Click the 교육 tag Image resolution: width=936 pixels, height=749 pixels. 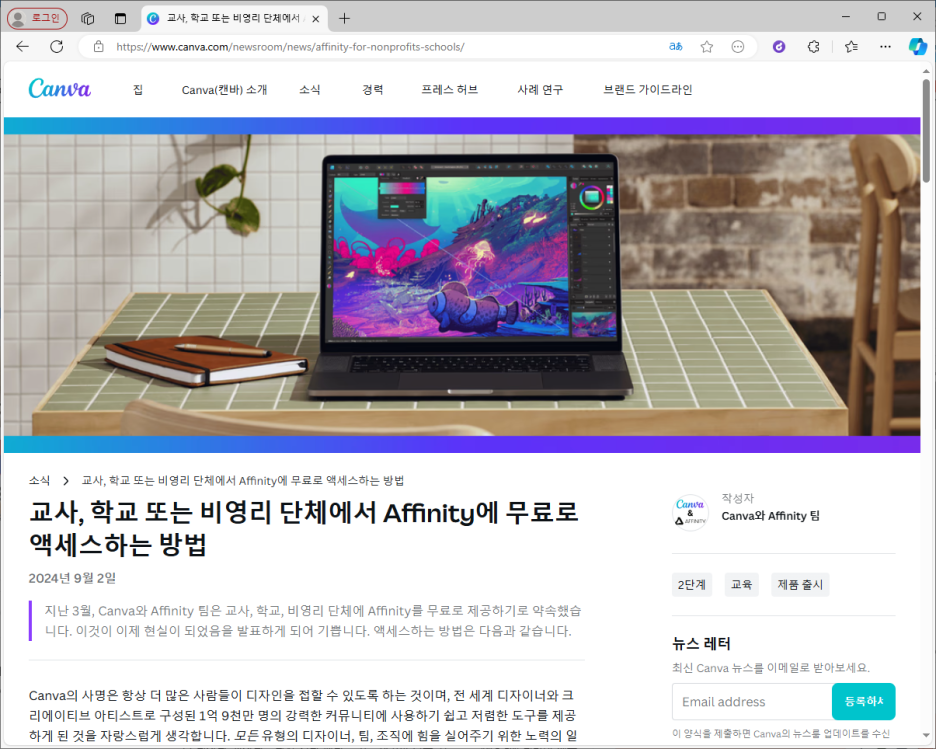click(x=741, y=584)
